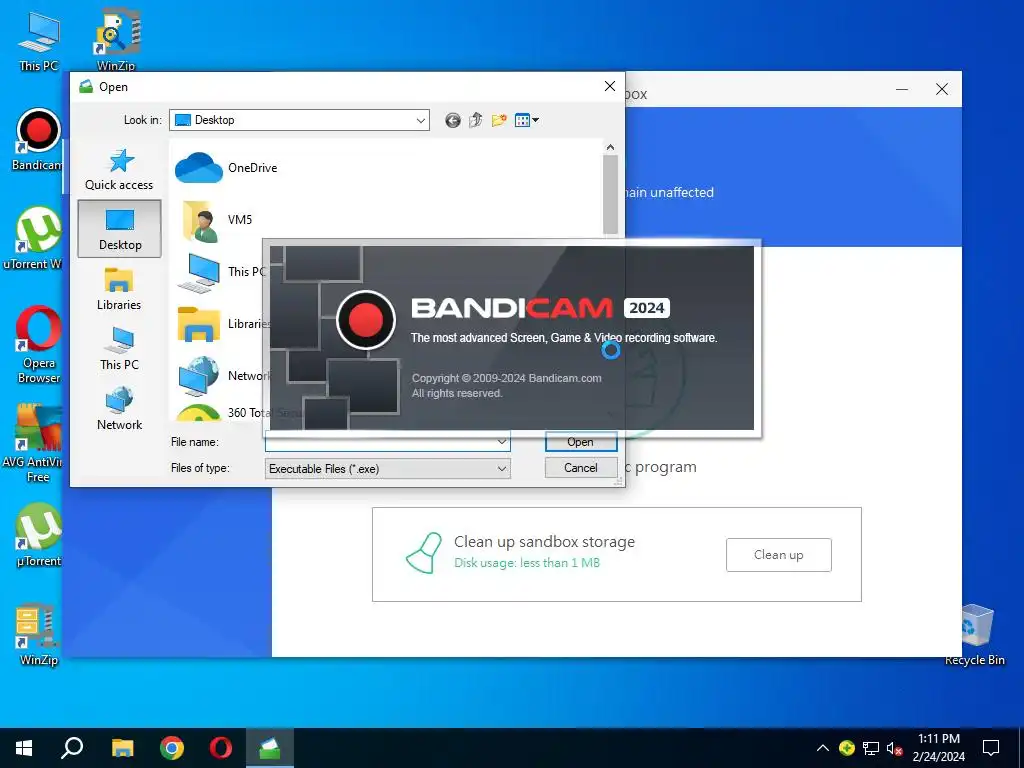
Task: Go back using the Open dialog back arrow
Action: point(453,120)
